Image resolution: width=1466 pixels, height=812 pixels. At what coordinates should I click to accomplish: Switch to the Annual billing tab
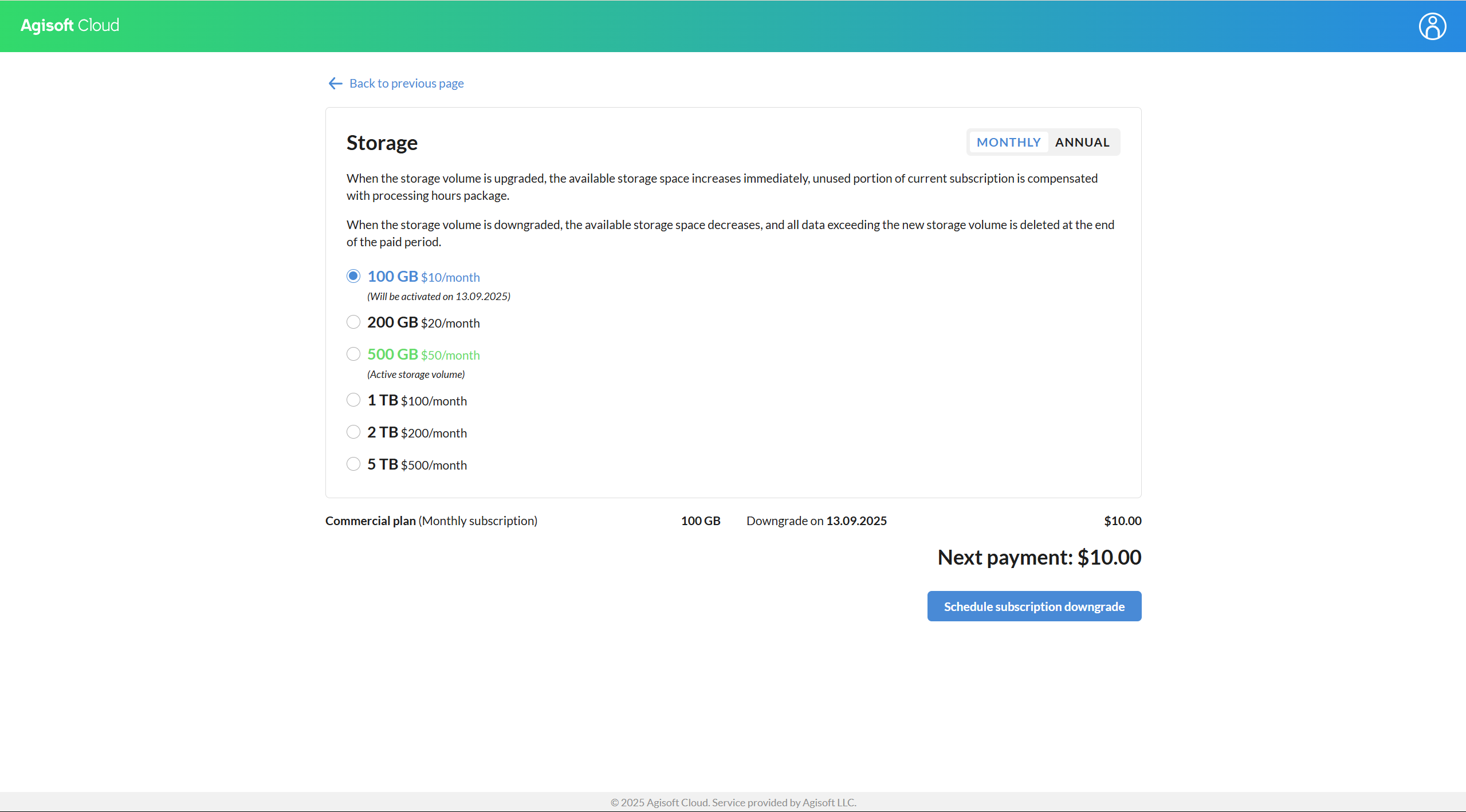point(1082,142)
